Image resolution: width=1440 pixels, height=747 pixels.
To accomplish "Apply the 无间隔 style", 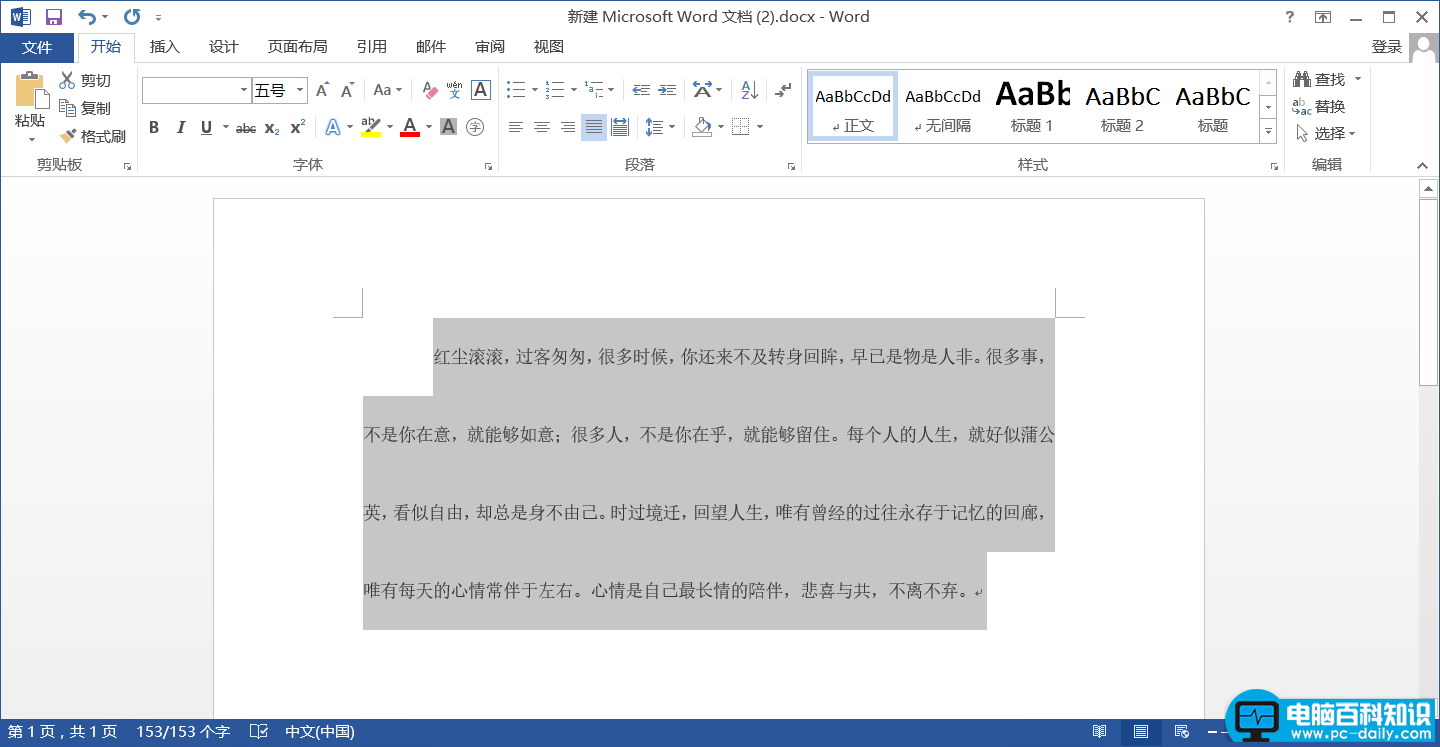I will click(x=943, y=107).
